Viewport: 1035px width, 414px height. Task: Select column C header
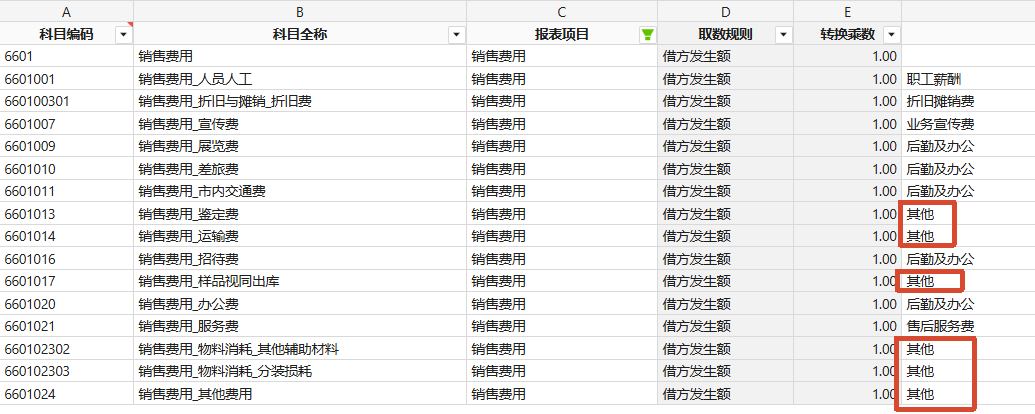click(x=562, y=12)
